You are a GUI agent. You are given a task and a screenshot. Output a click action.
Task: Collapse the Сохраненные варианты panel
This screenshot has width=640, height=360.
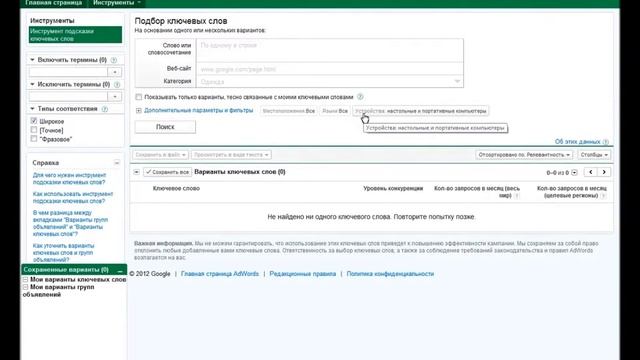coord(120,270)
